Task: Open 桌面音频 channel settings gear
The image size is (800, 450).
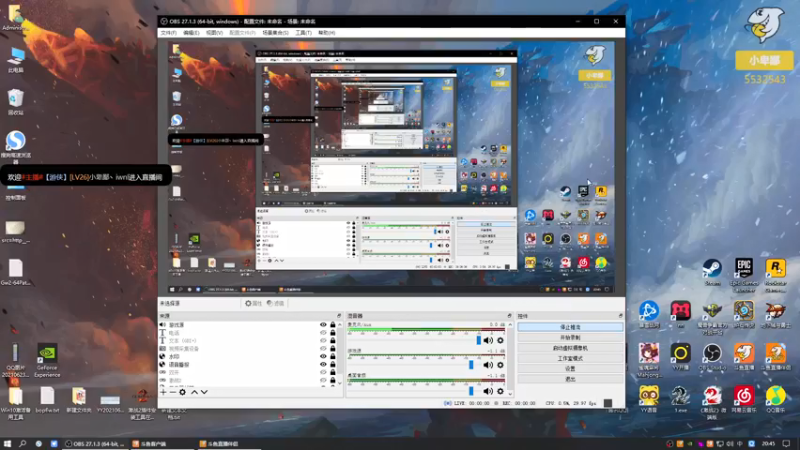Action: [x=501, y=391]
